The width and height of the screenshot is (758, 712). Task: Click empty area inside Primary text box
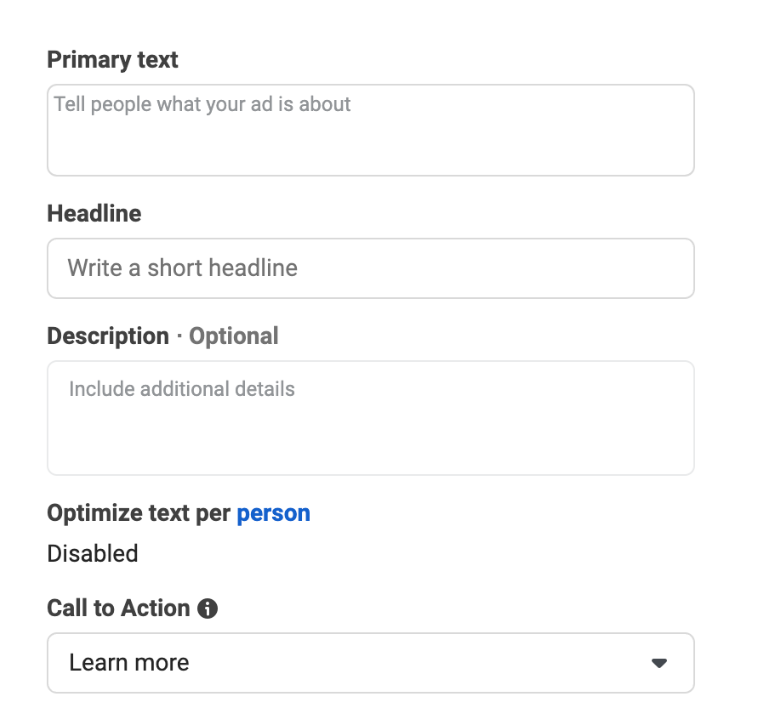tap(371, 147)
